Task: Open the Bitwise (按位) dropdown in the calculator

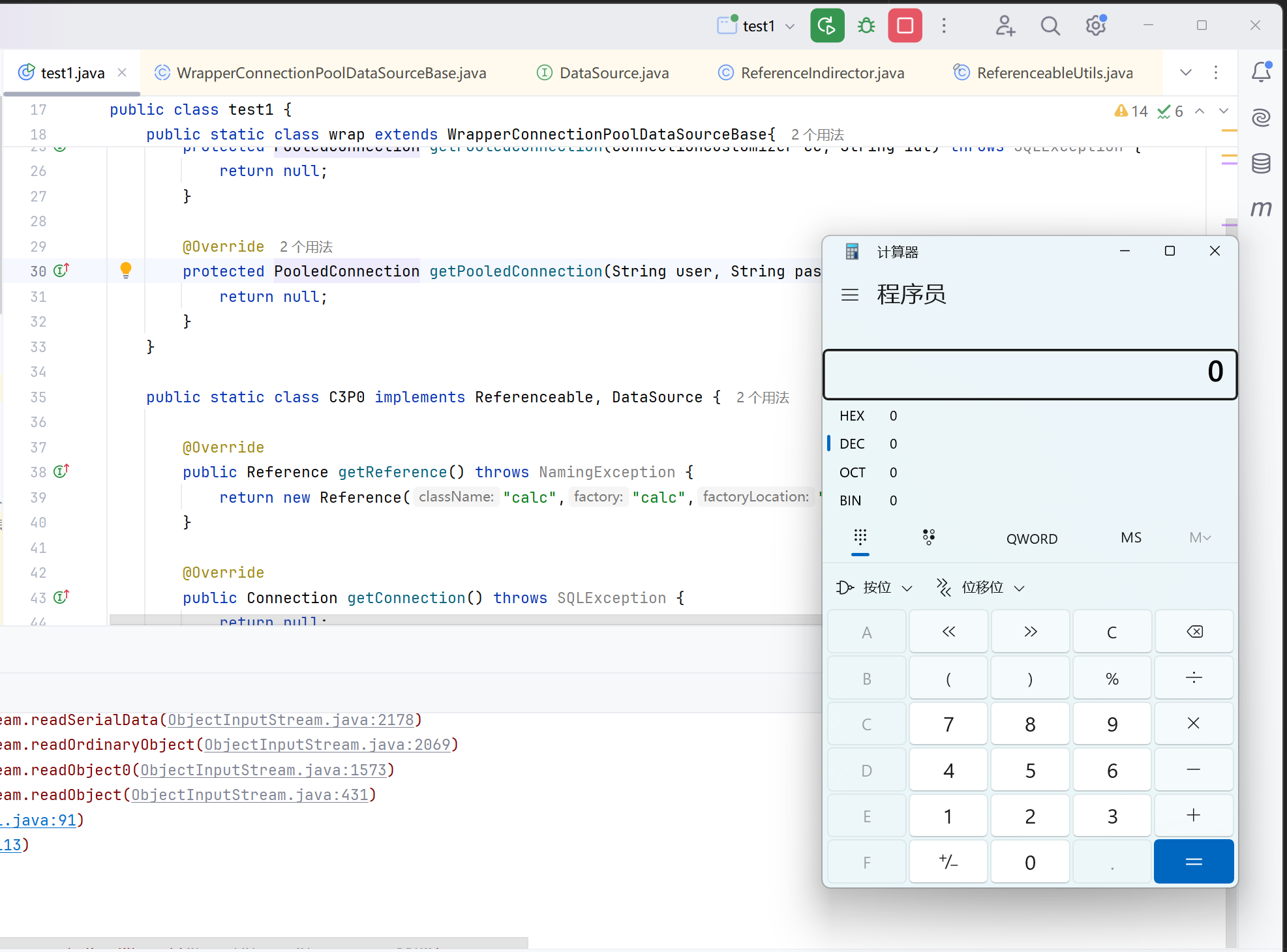Action: [x=875, y=588]
